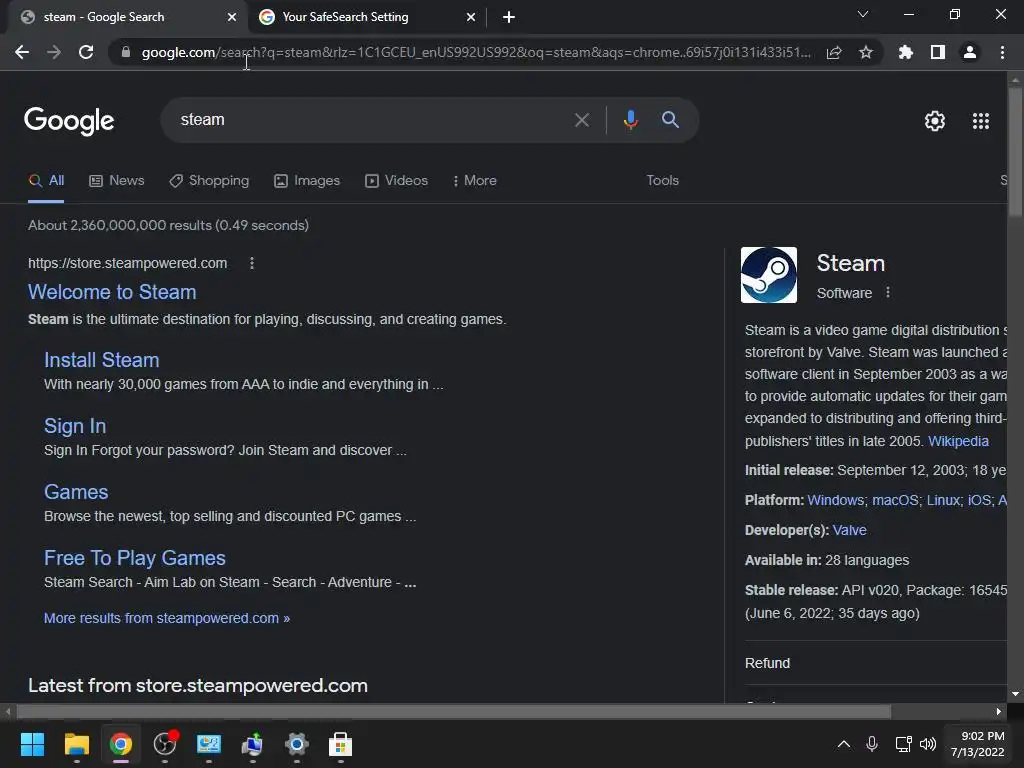Open macOS platform link

pos(895,500)
